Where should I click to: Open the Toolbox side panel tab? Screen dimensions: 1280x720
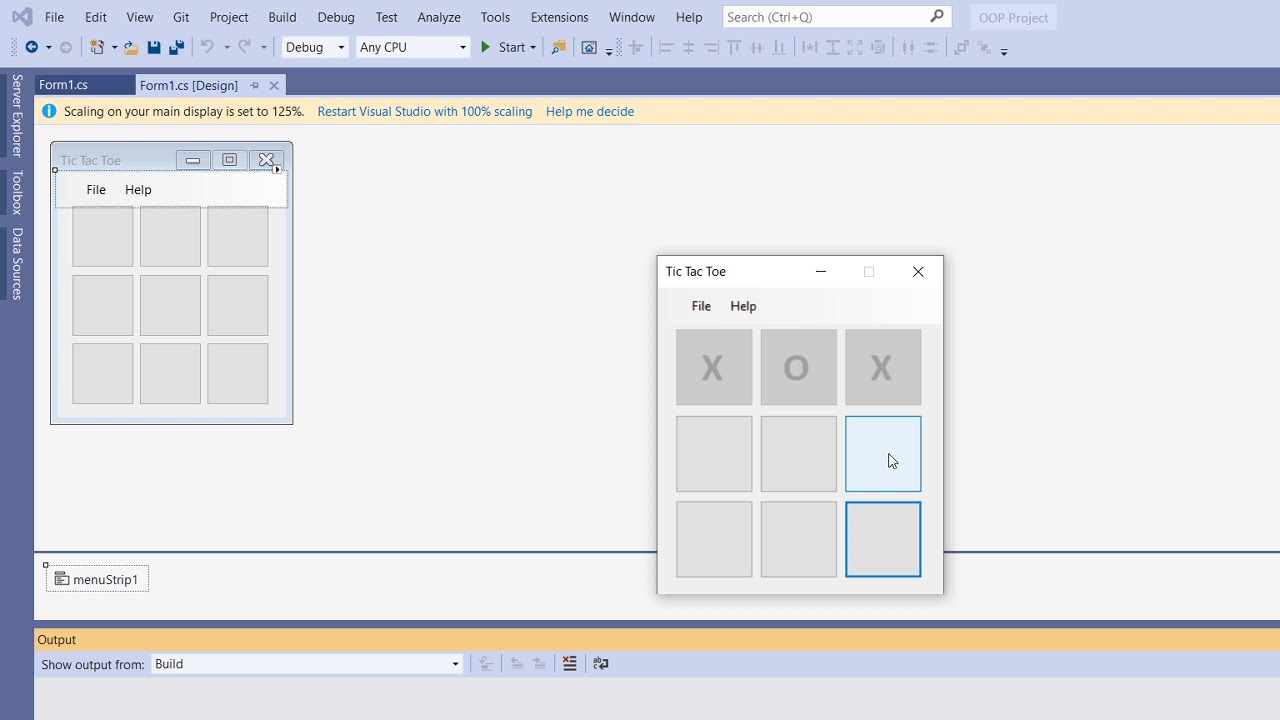coord(17,193)
